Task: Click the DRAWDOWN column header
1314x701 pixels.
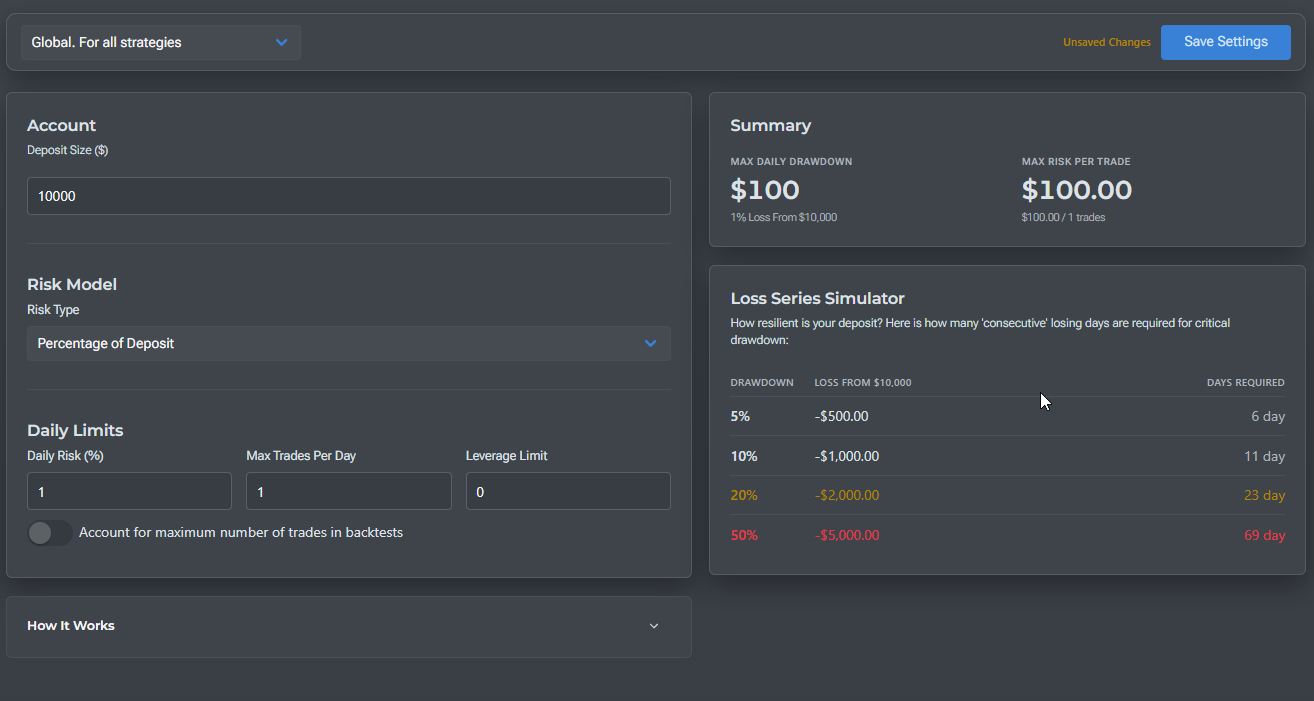Action: click(x=762, y=383)
